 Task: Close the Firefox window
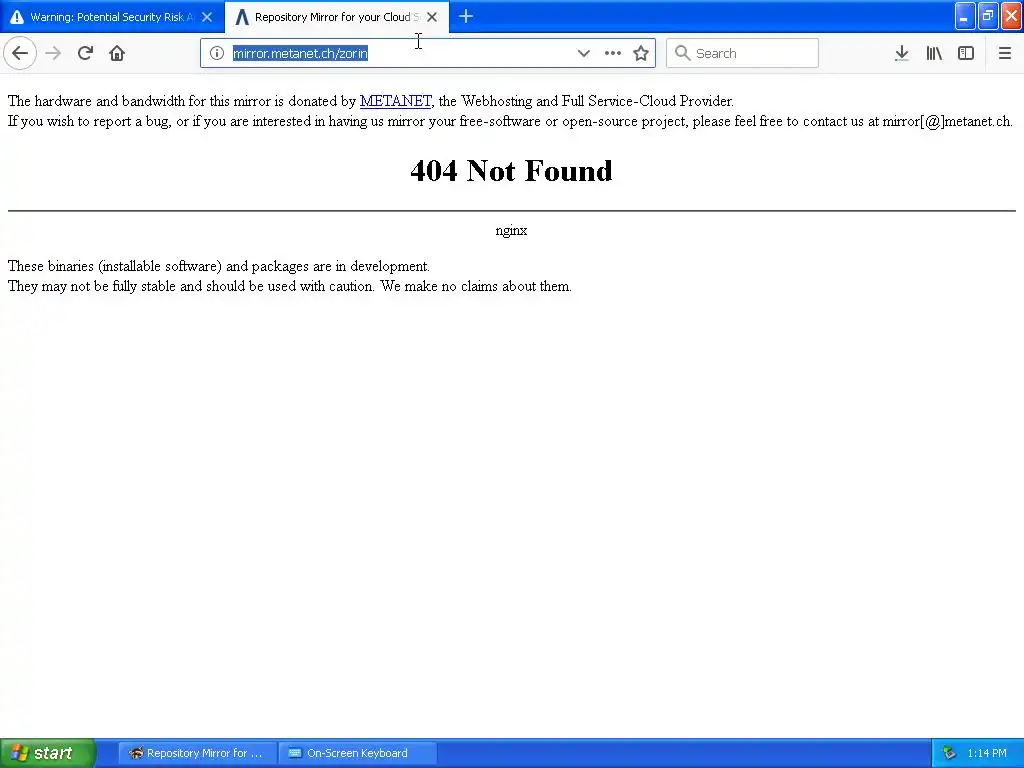click(x=1012, y=16)
